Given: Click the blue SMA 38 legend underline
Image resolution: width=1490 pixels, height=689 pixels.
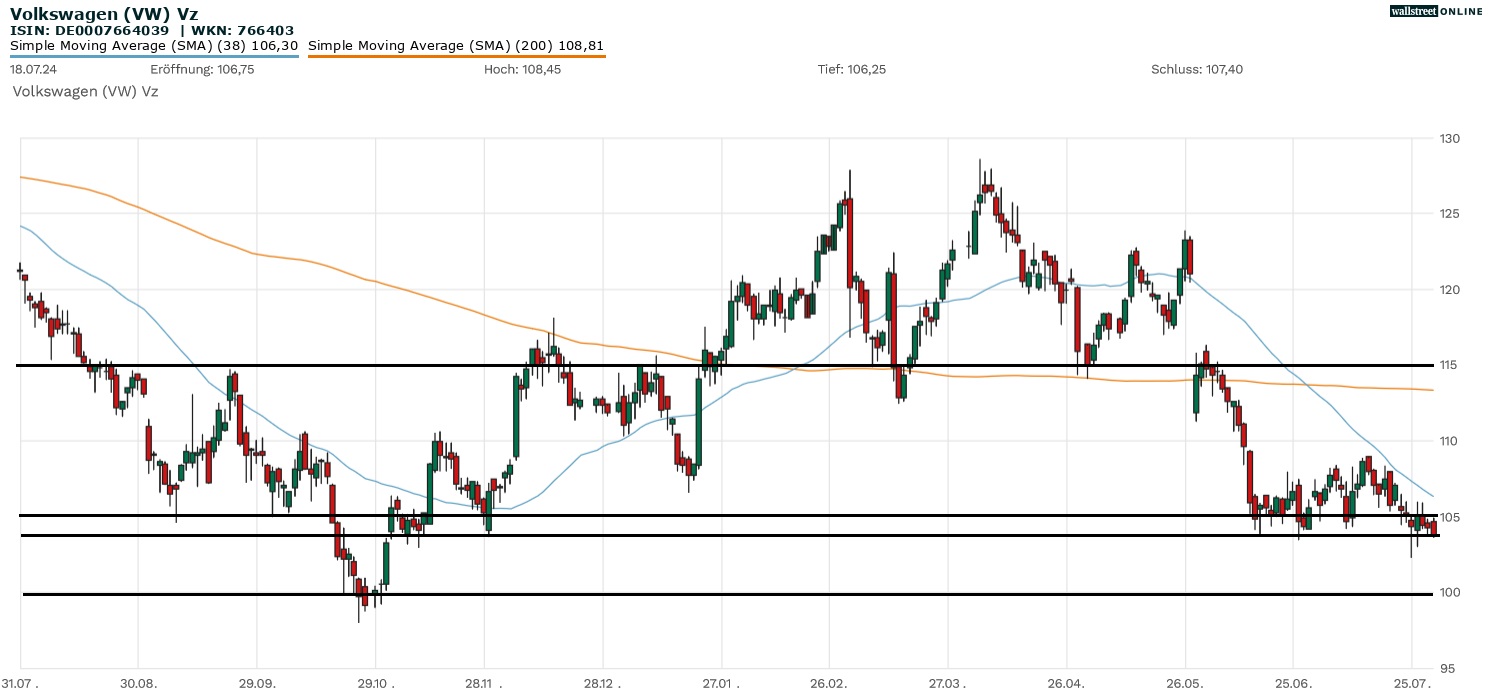Looking at the screenshot, I should [x=154, y=56].
